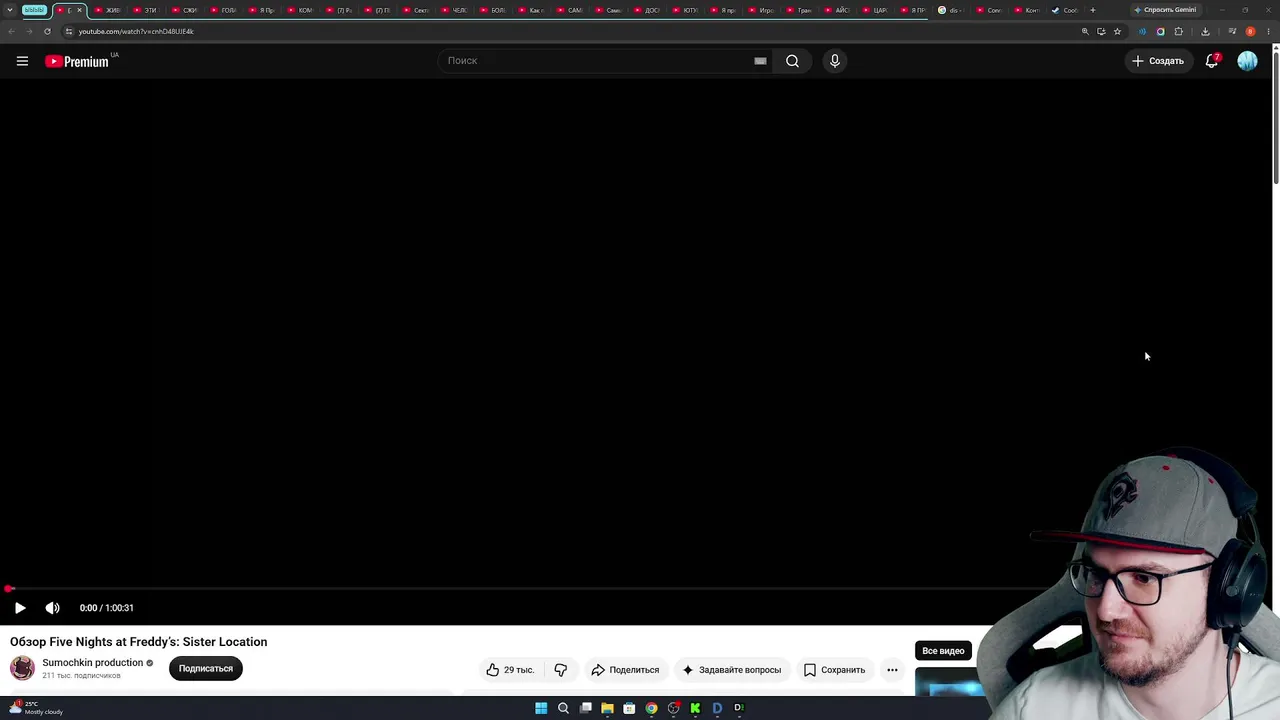Open Sumochkin production channel avatar
Screen dimensions: 1280x720
[x=22, y=668]
